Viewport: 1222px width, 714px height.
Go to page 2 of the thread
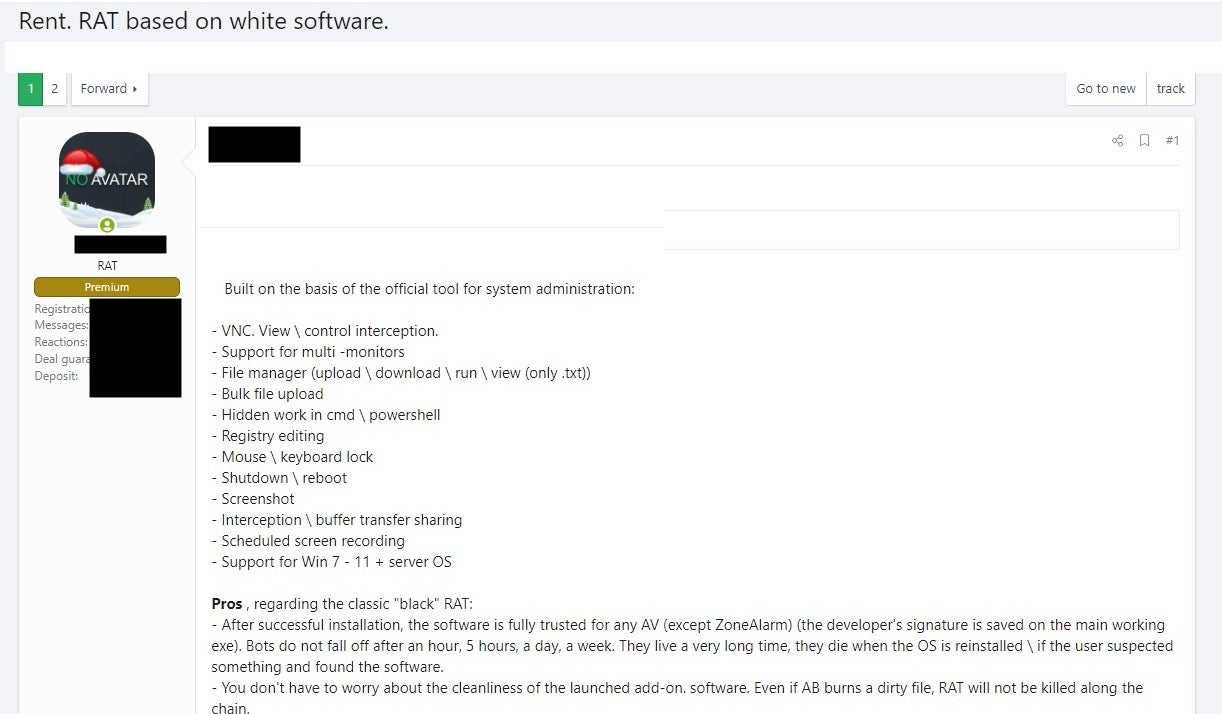coord(55,89)
